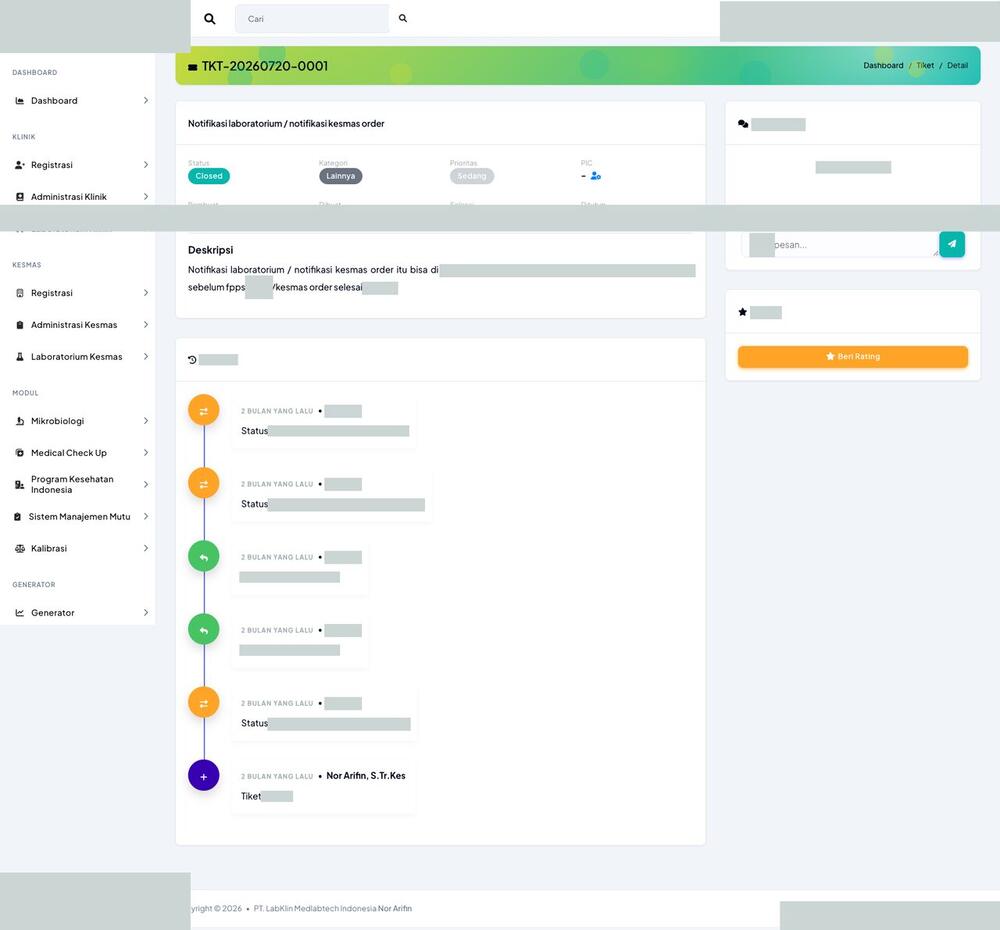The image size is (1000, 930).
Task: Click Kesmas Registrasi clipboard icon
Action: click(20, 293)
